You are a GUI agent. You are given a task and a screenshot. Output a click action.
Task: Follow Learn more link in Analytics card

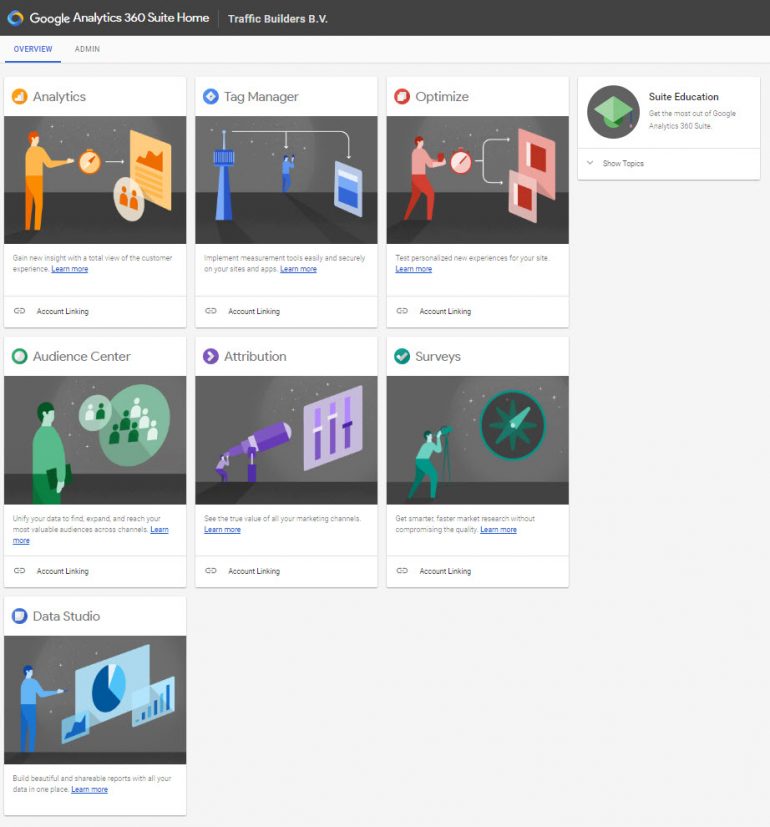coord(70,269)
